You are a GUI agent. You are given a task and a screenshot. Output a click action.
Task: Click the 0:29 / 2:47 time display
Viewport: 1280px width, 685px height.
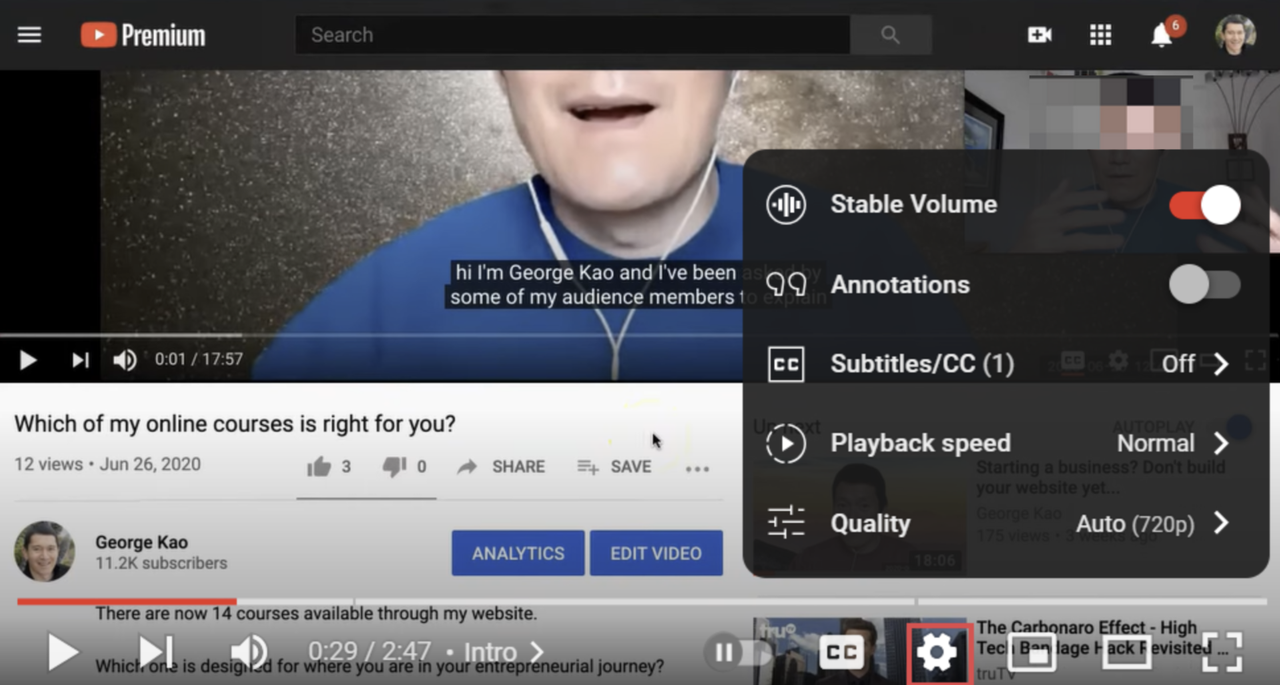pos(369,653)
